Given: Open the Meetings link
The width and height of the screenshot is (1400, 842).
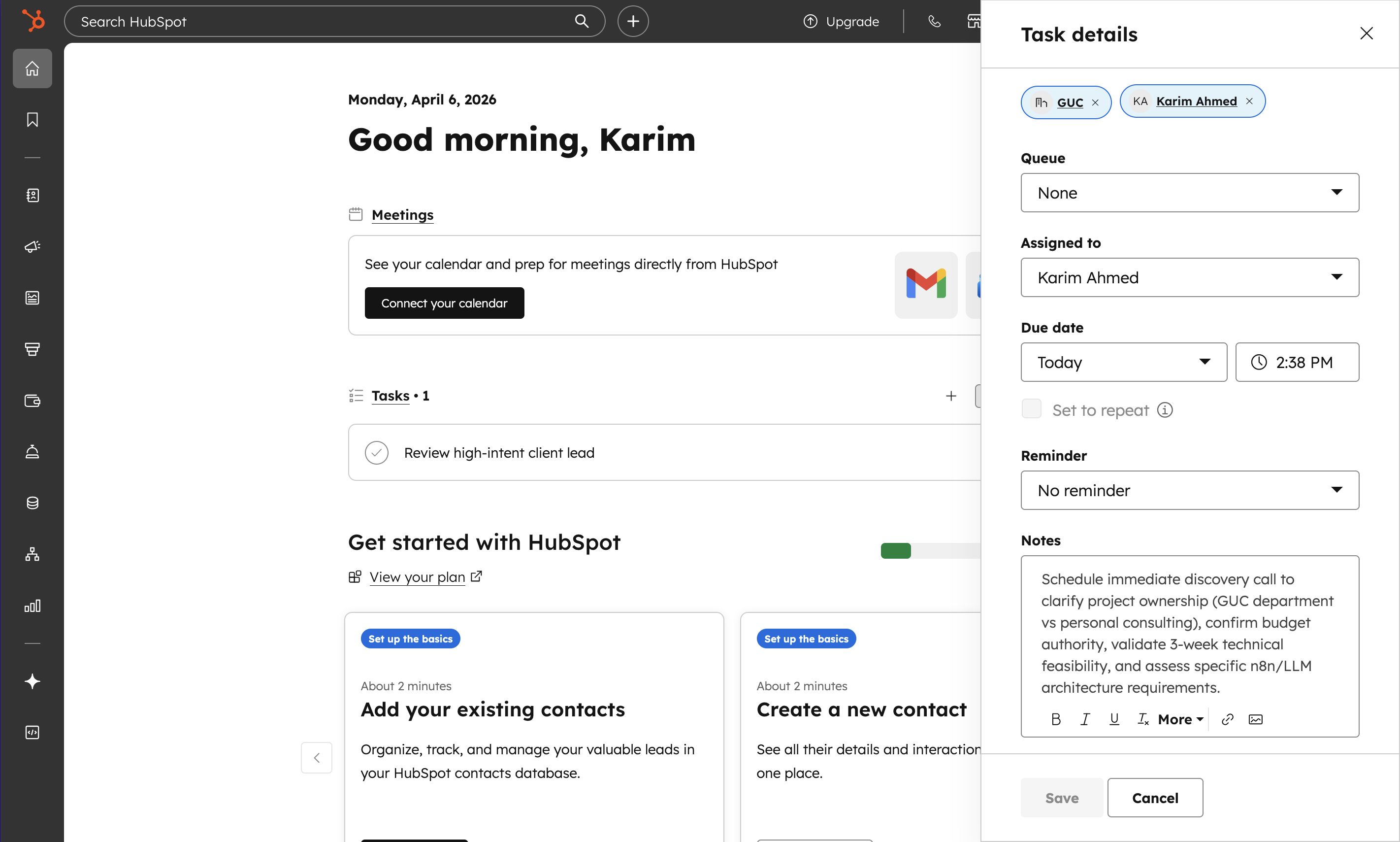Looking at the screenshot, I should coord(403,214).
